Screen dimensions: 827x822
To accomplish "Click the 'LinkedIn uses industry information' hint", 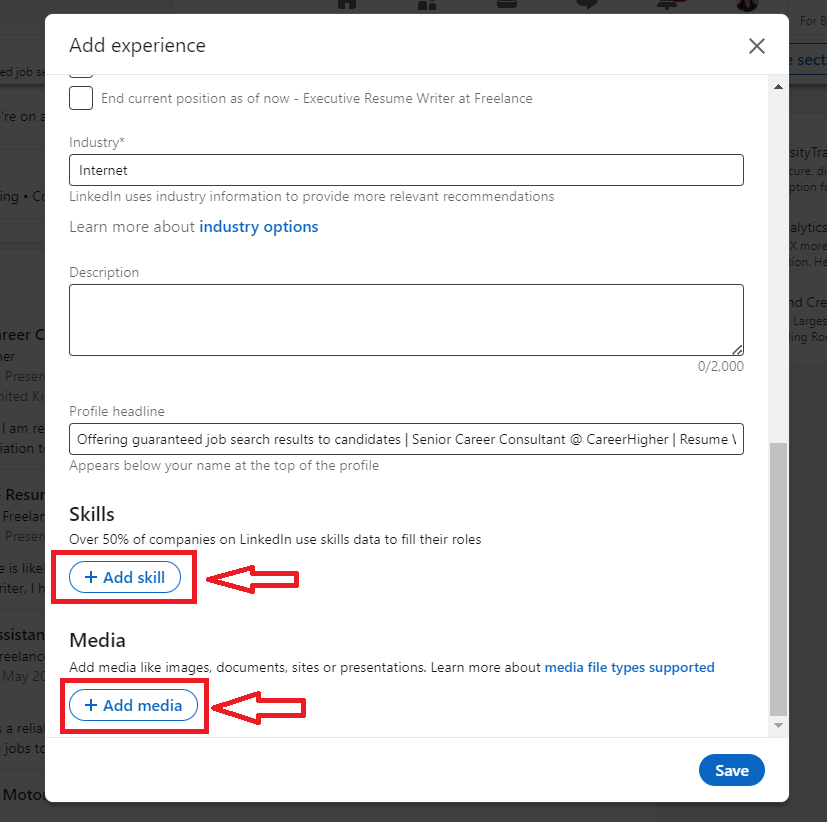I will (312, 197).
